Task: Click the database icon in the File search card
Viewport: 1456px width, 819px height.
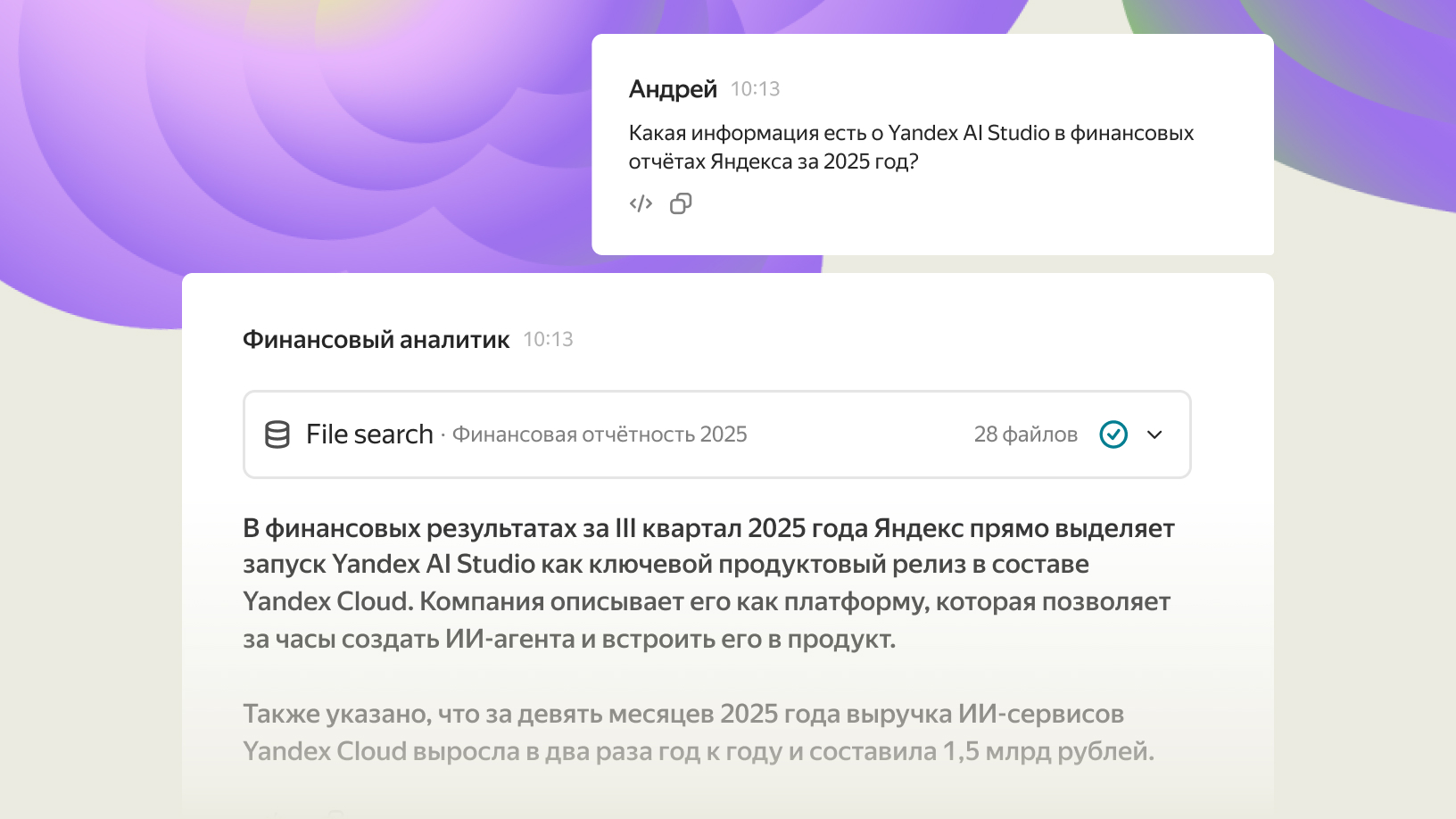Action: (x=277, y=434)
